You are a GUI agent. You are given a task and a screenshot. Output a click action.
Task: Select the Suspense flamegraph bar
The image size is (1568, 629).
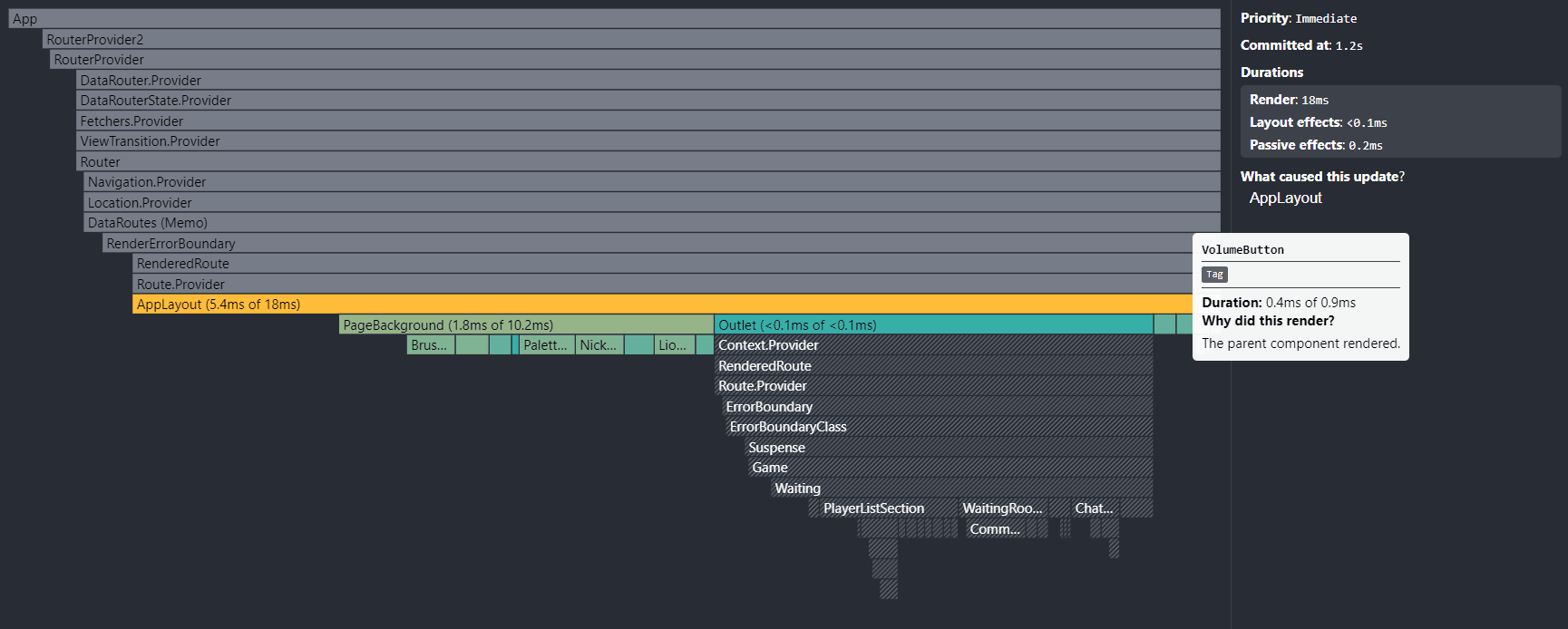click(949, 447)
